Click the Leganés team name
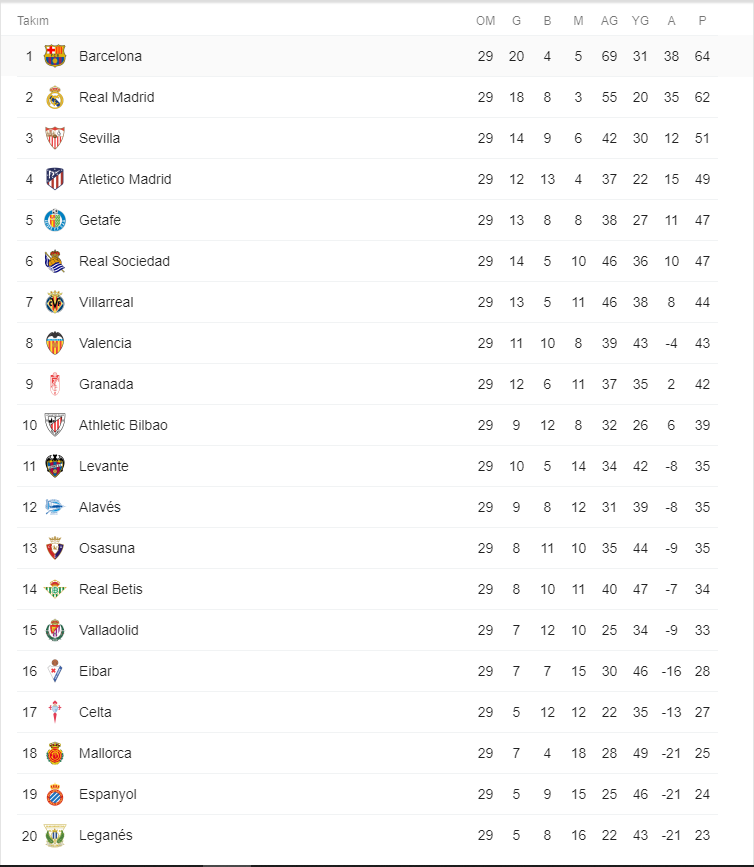This screenshot has width=754, height=867. click(105, 835)
